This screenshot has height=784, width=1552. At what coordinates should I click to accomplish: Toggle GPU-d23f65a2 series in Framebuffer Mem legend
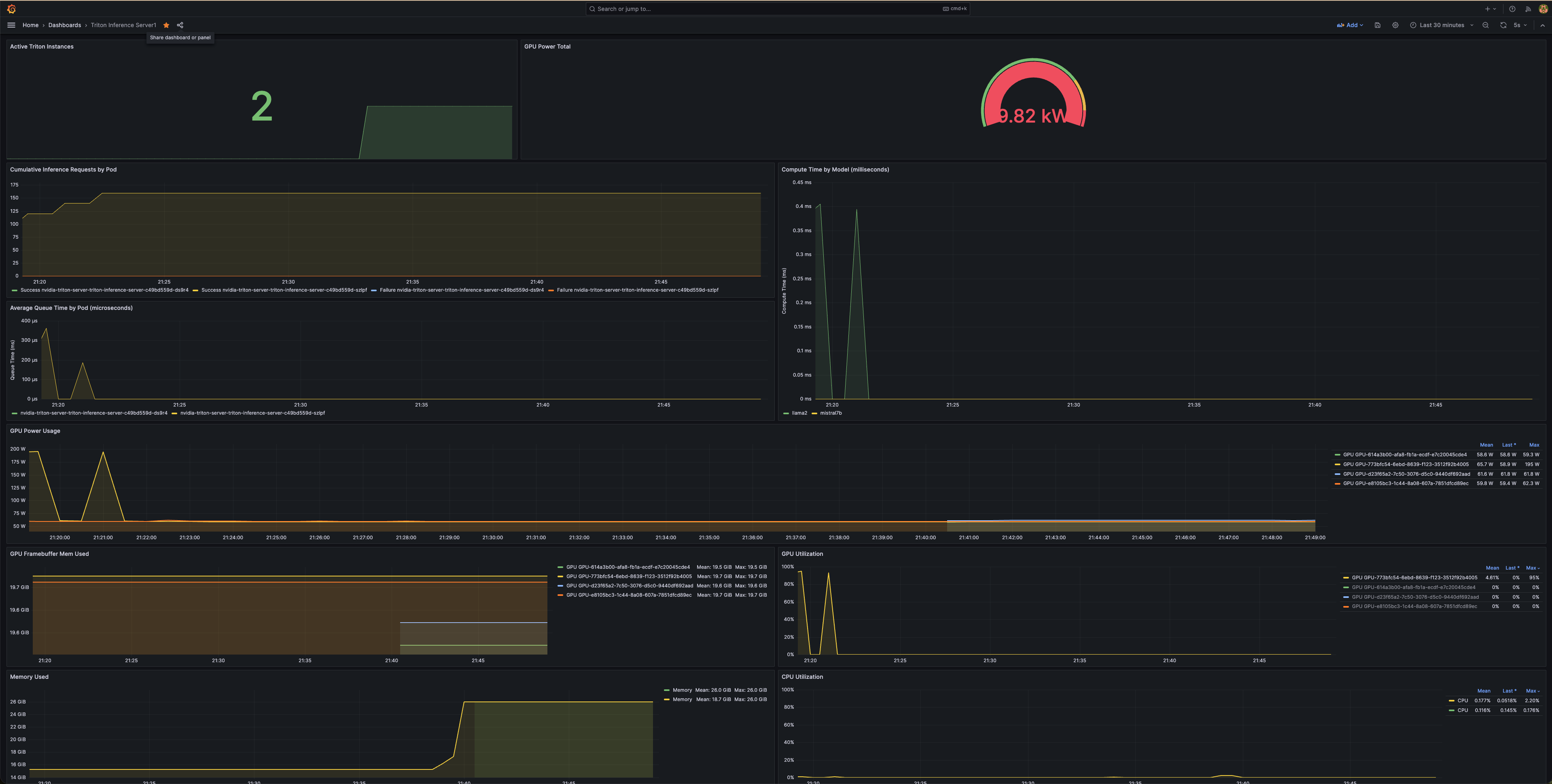[x=630, y=586]
